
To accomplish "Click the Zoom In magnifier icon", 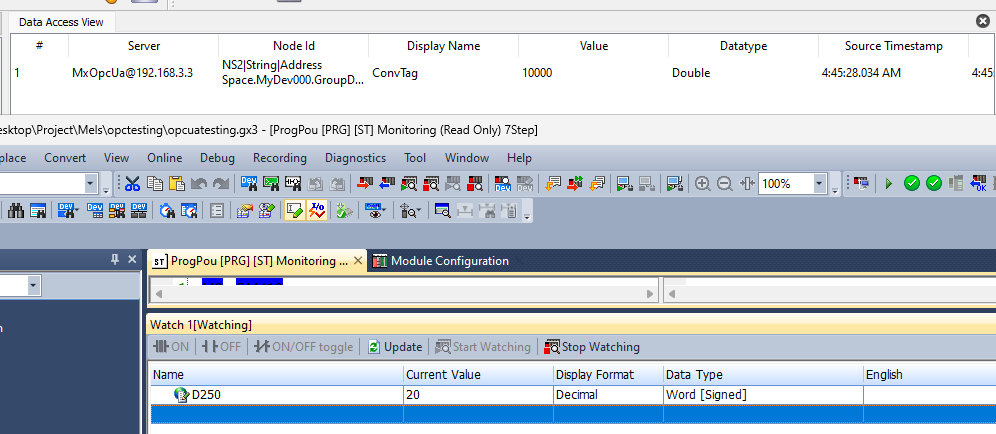I will 702,184.
